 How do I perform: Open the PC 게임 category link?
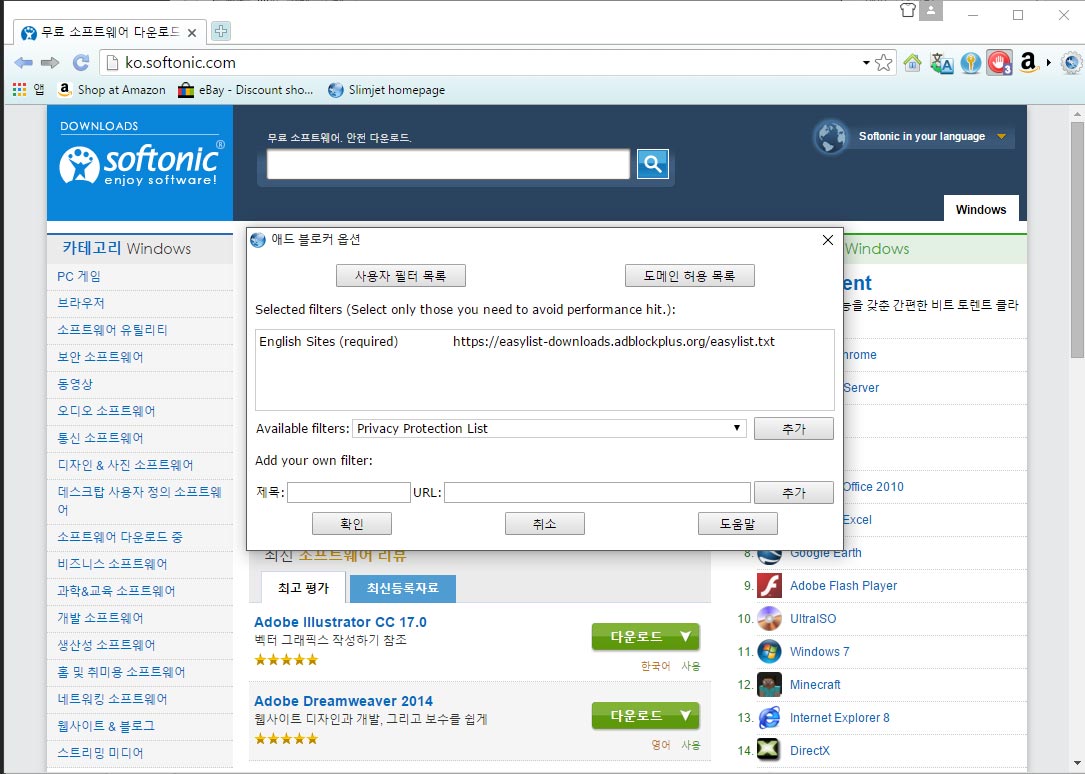click(x=79, y=276)
